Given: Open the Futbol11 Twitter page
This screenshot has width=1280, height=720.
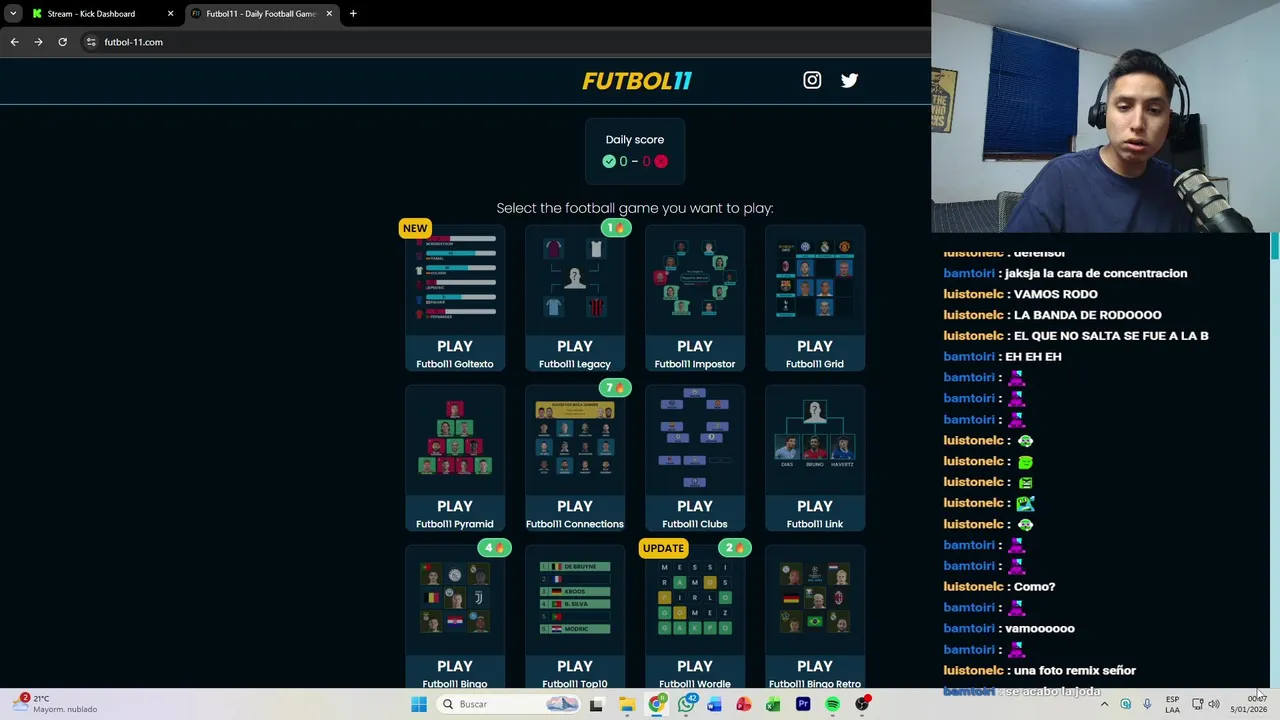Looking at the screenshot, I should [x=849, y=80].
